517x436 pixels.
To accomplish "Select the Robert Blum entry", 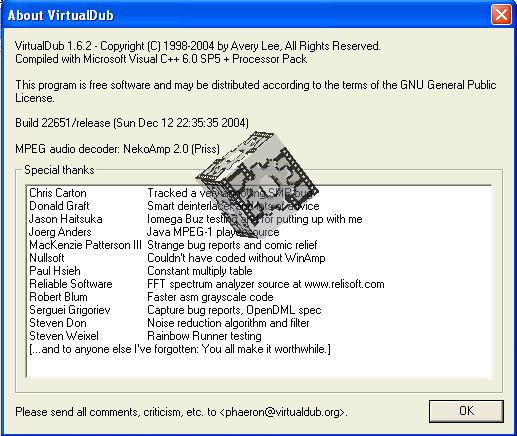I will (x=258, y=297).
